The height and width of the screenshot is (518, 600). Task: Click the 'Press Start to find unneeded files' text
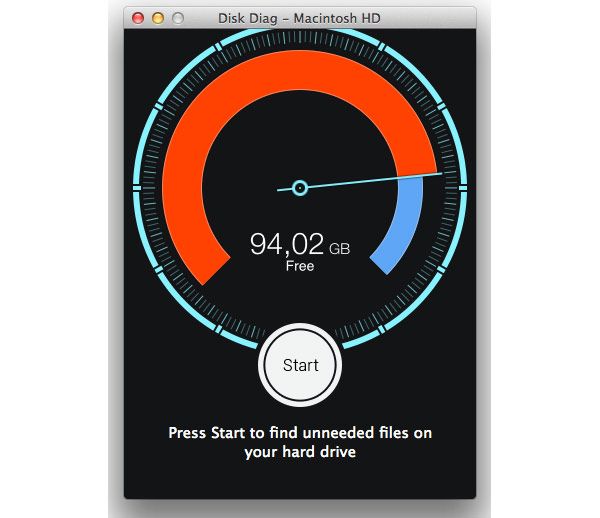click(300, 442)
